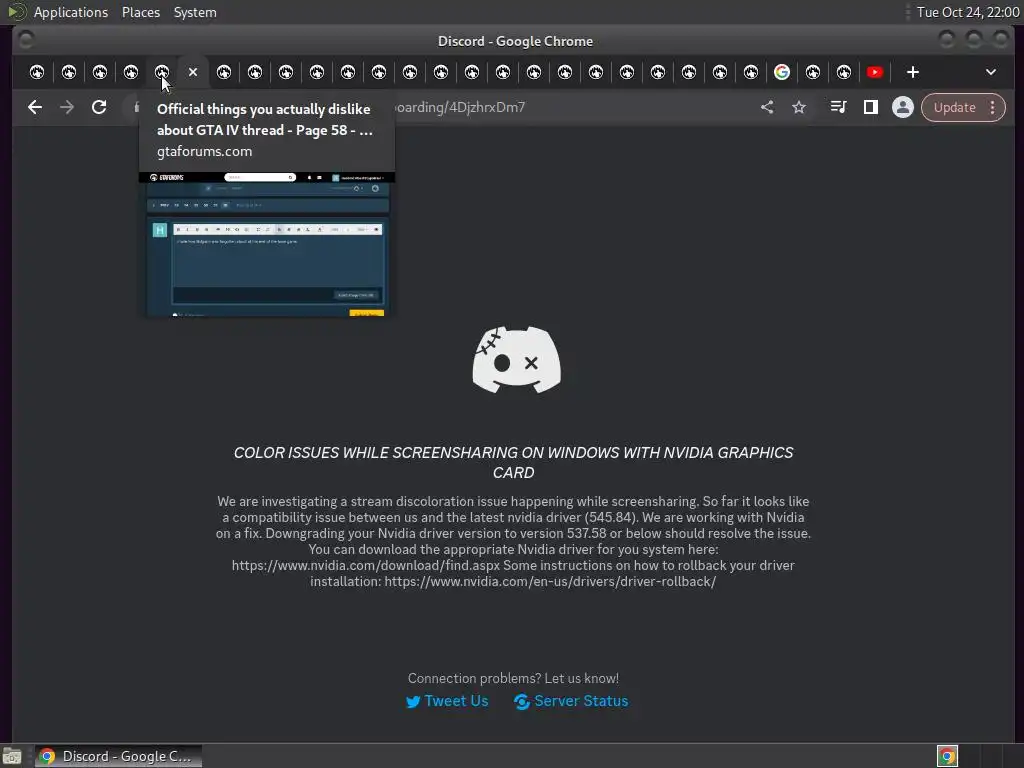Click the window menu button in title bar
Image resolution: width=1024 pixels, height=768 pixels.
(26, 40)
